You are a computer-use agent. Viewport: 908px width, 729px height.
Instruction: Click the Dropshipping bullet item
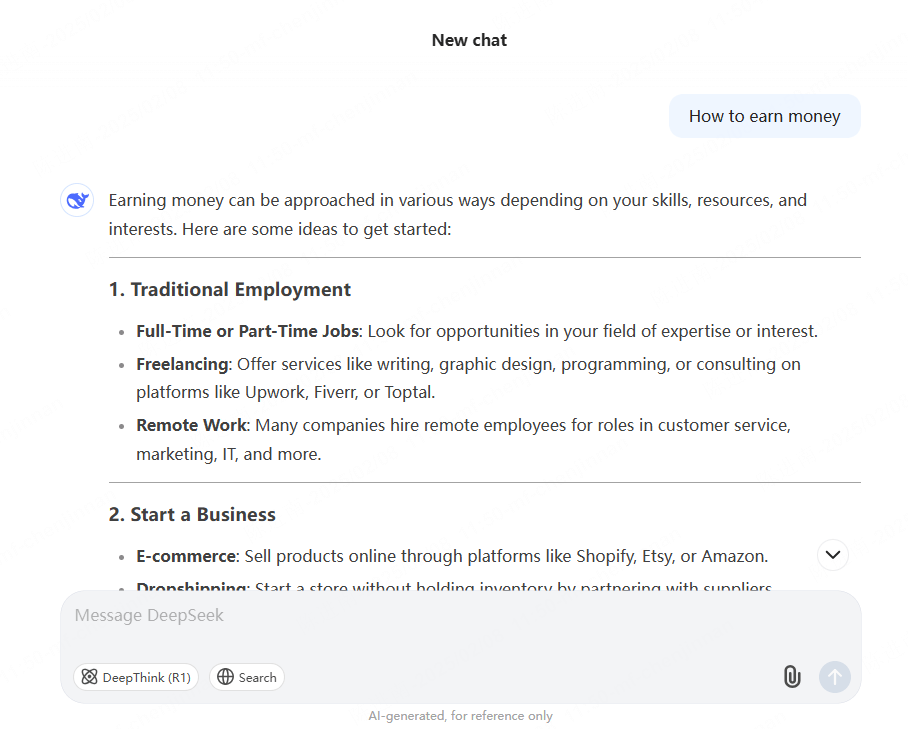click(454, 586)
